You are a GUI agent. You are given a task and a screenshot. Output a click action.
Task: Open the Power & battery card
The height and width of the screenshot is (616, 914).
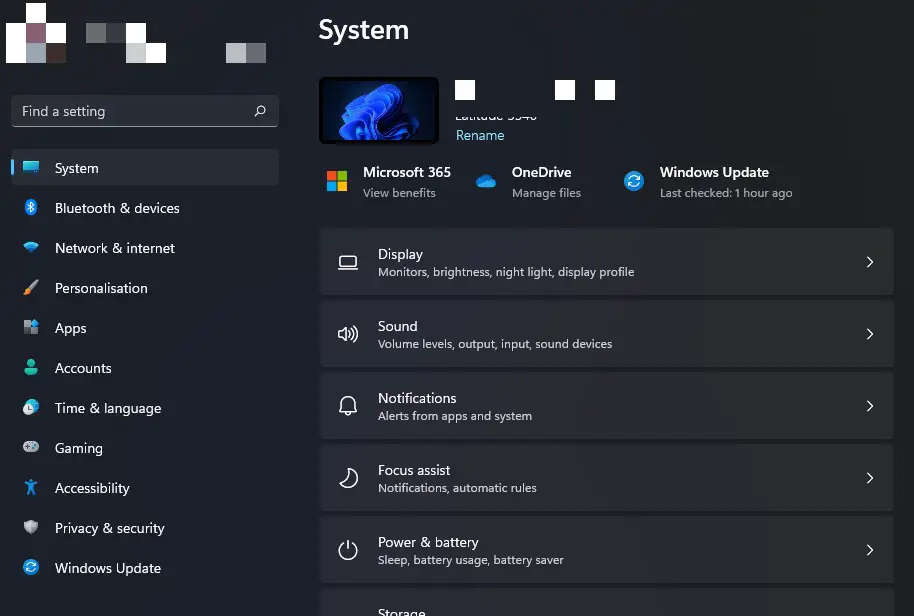click(606, 550)
